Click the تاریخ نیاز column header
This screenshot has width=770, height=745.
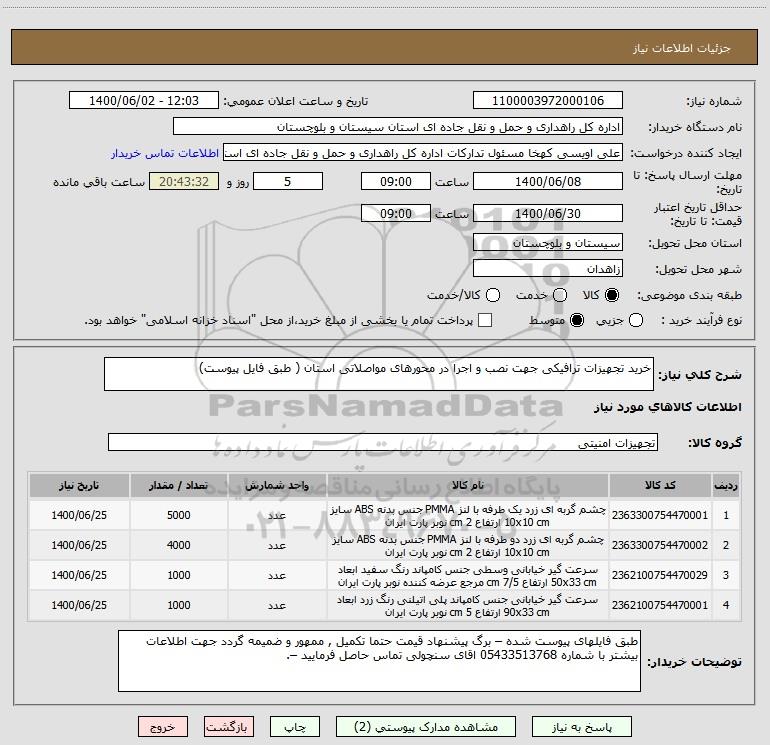79,485
